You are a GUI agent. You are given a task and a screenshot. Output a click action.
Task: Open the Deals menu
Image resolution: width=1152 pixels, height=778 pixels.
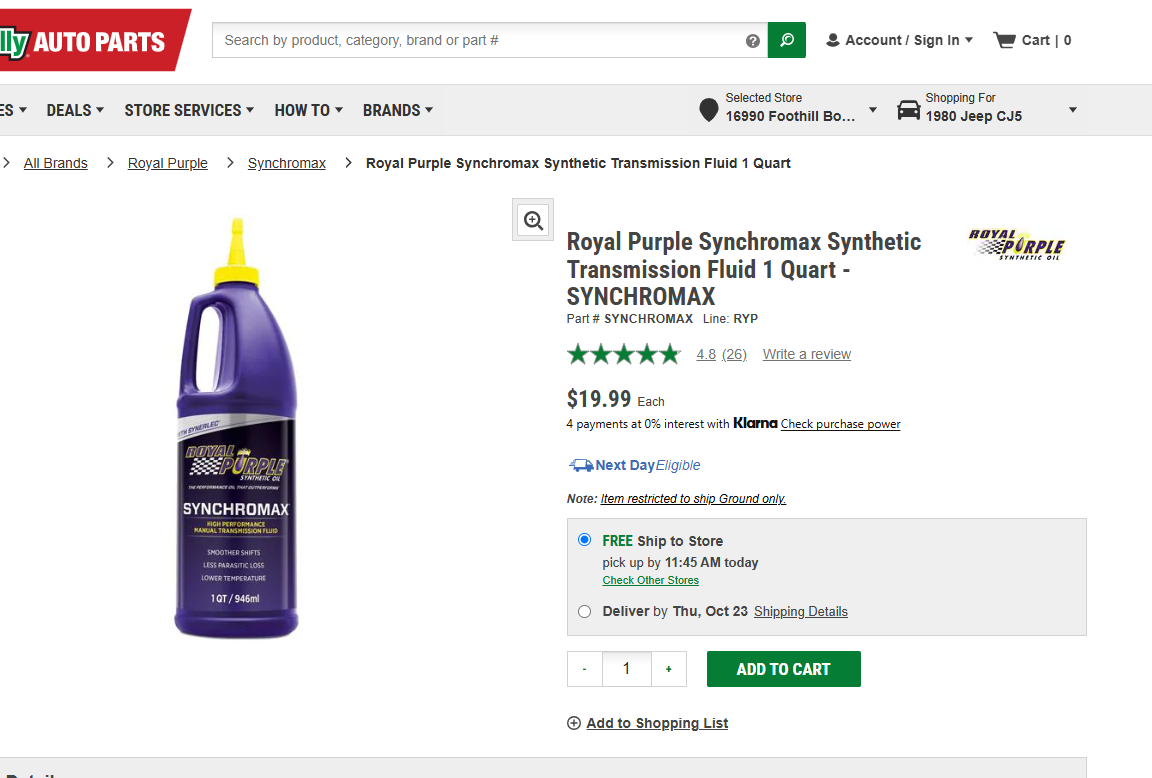[75, 110]
